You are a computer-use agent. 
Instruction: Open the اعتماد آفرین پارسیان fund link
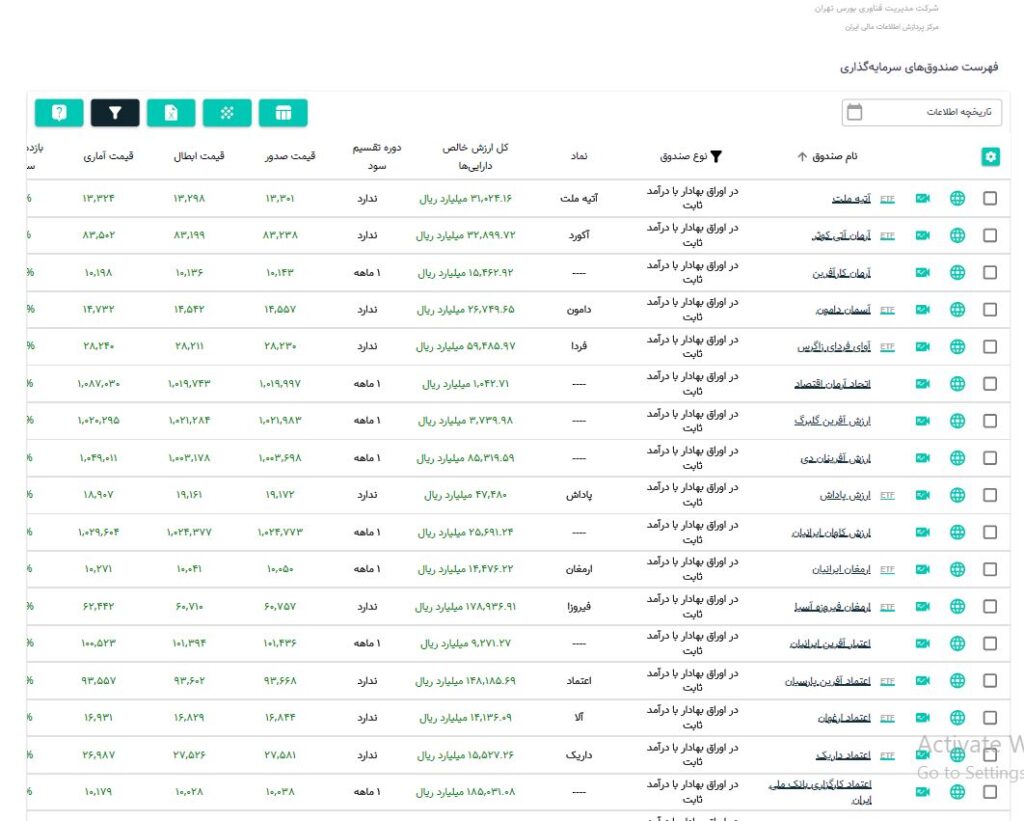[x=828, y=681]
